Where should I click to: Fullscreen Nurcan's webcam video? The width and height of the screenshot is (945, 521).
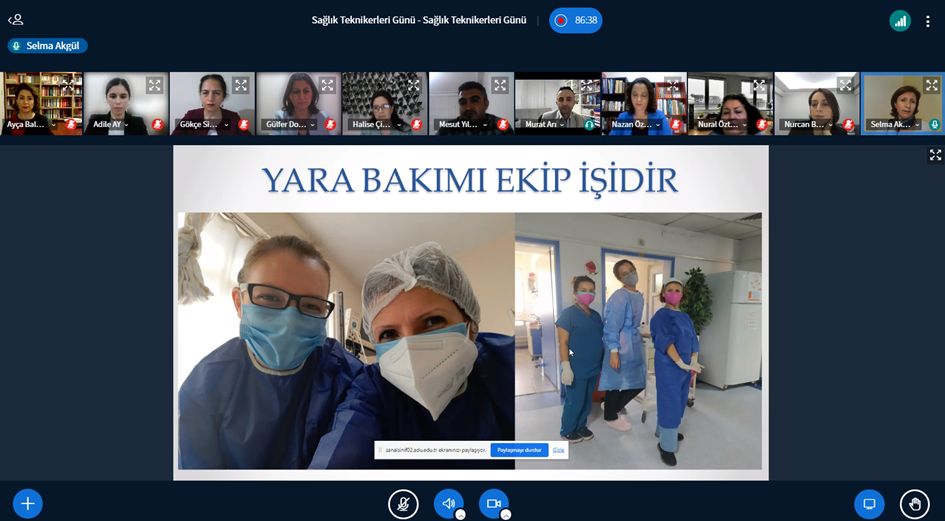point(845,85)
